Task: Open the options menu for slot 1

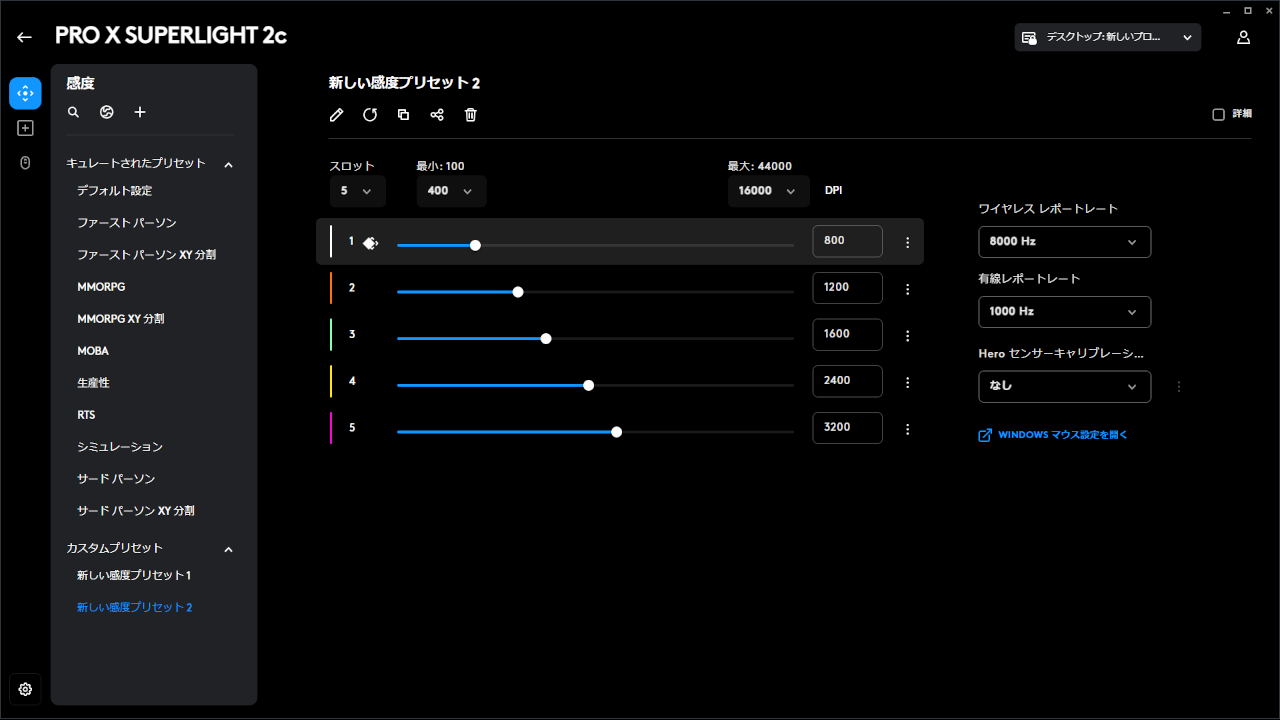Action: [907, 241]
